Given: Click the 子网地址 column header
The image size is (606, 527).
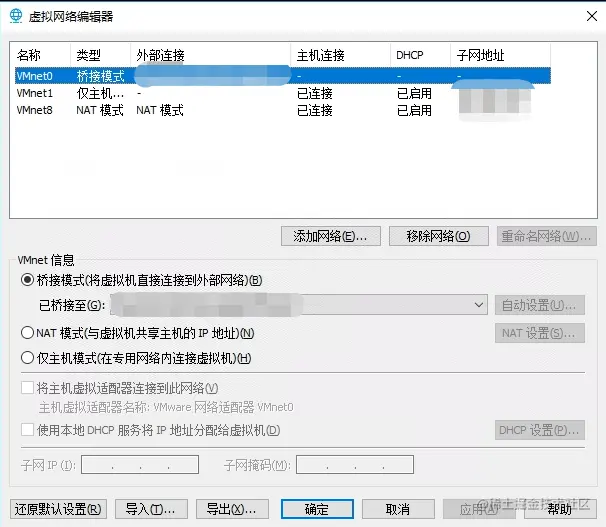Looking at the screenshot, I should coord(500,55).
